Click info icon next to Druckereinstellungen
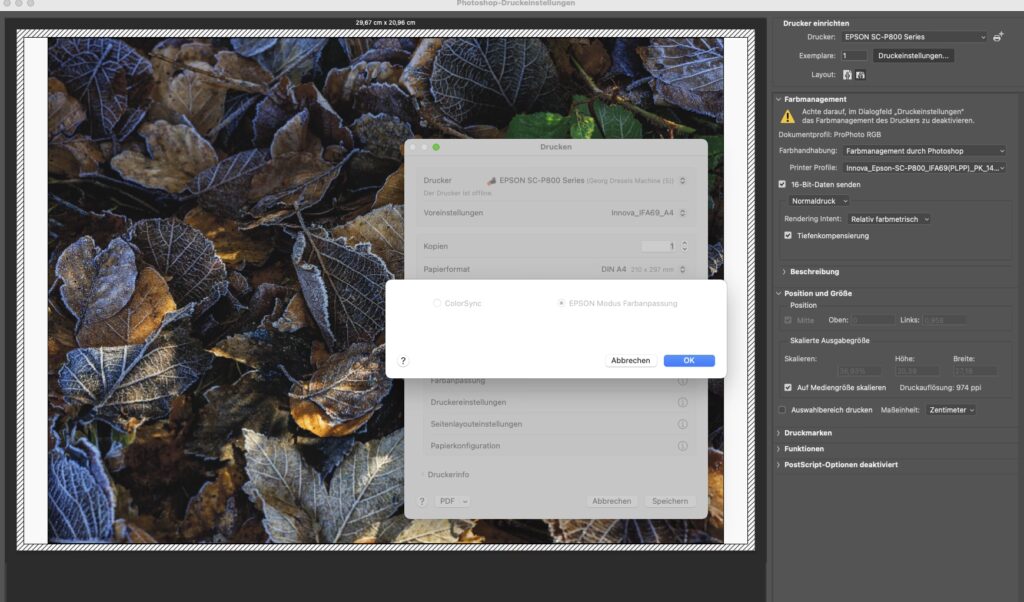The width and height of the screenshot is (1024, 602). pos(682,402)
